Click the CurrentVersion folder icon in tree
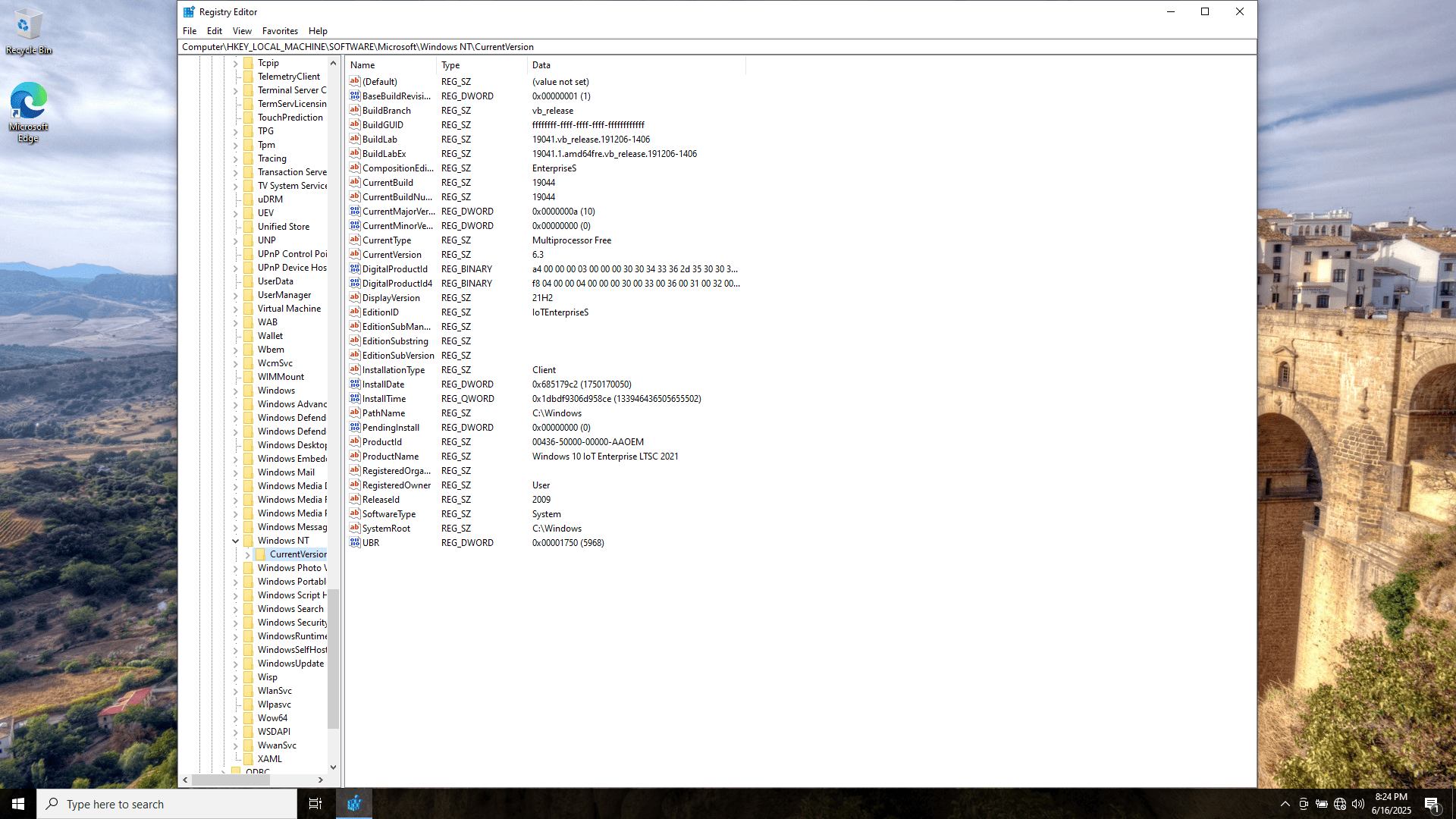 click(261, 554)
